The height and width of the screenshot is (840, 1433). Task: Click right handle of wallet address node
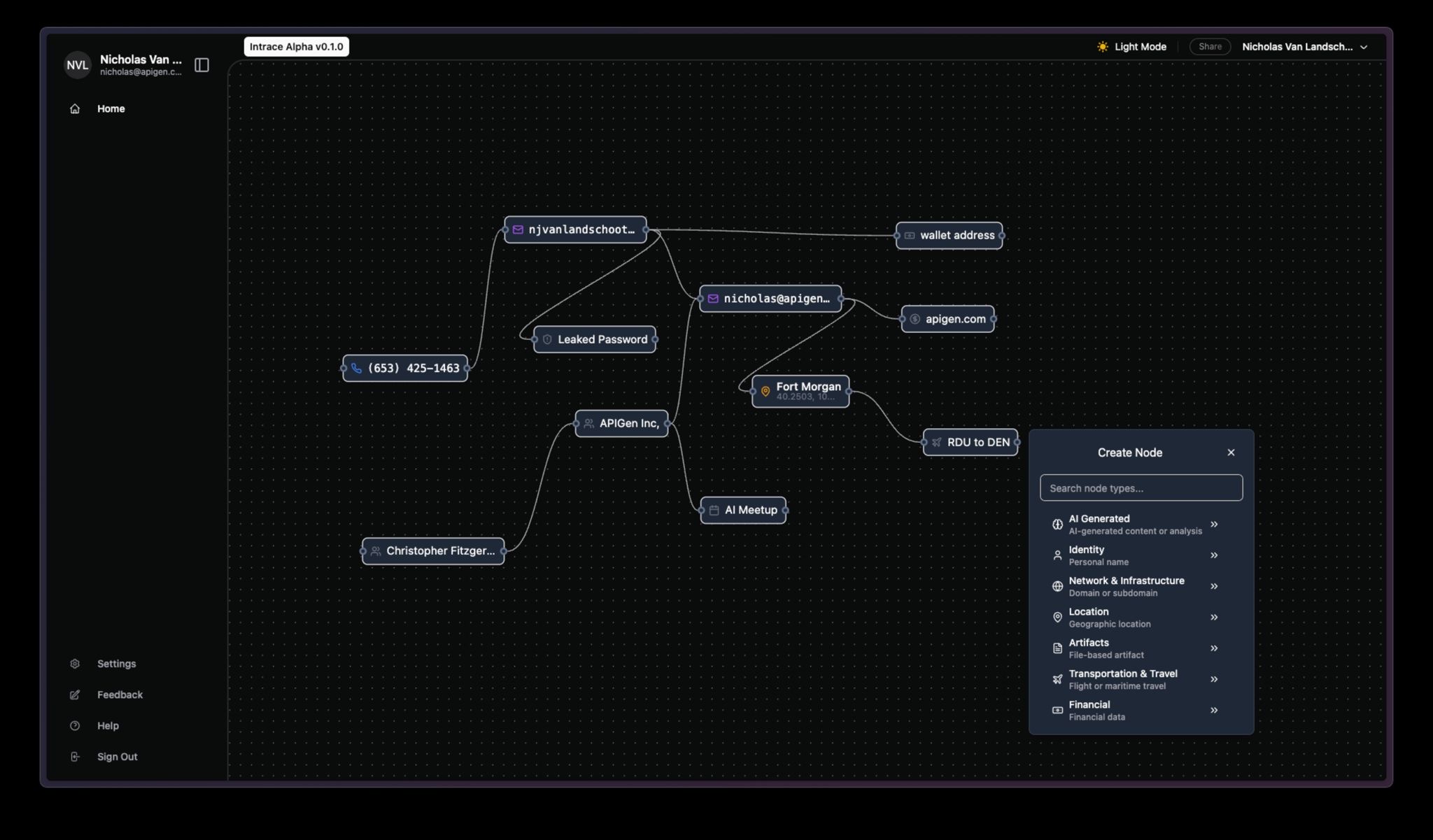pos(1001,236)
